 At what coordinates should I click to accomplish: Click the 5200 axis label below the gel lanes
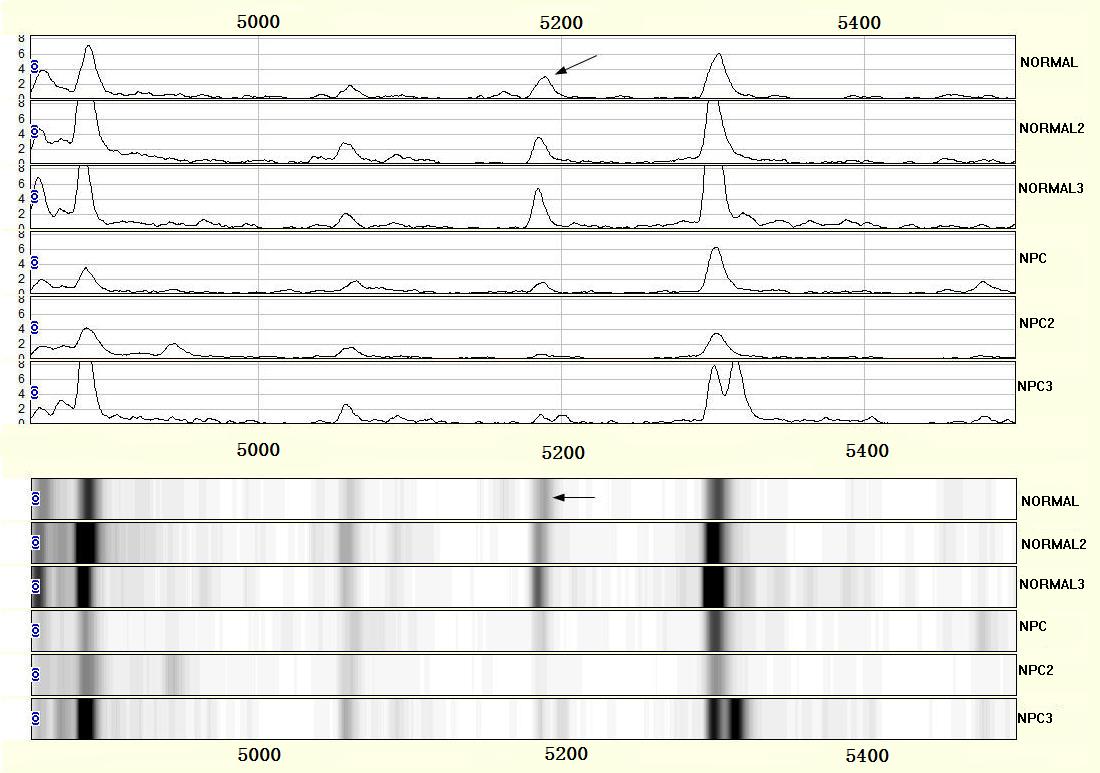(x=566, y=754)
